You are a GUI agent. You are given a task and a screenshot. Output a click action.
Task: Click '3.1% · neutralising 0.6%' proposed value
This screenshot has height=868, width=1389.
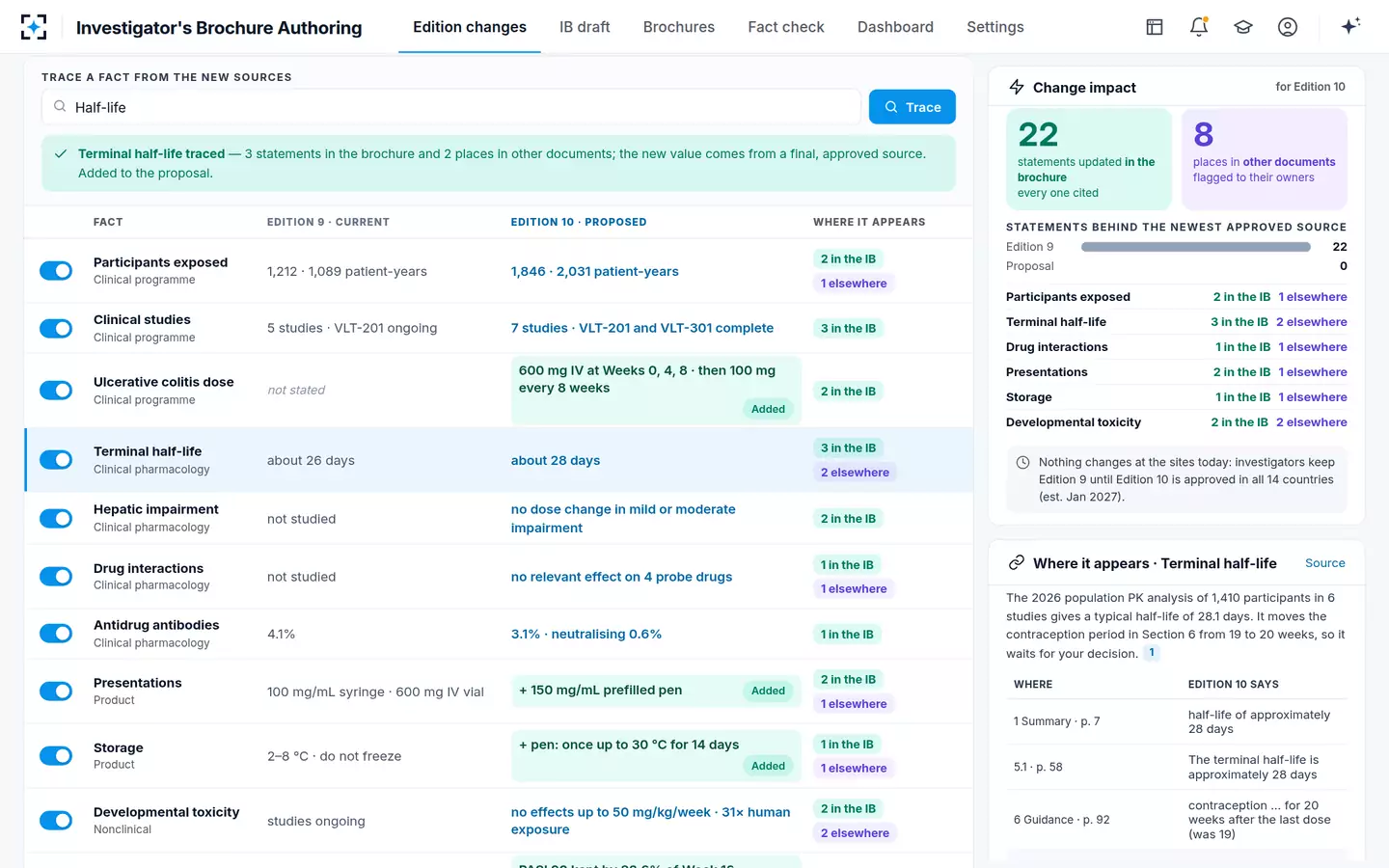[x=586, y=635]
